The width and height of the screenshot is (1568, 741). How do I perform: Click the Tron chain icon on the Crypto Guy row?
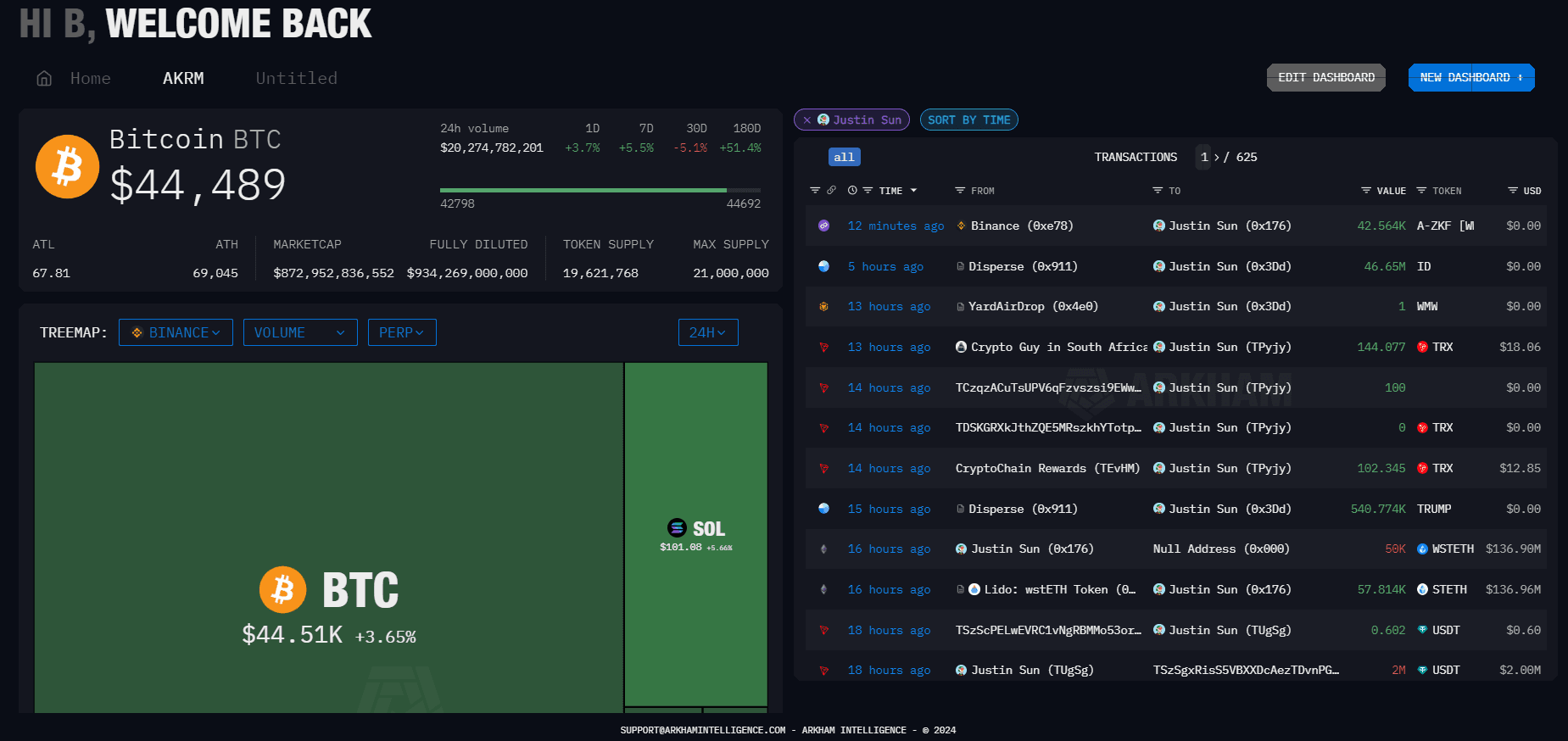click(823, 347)
